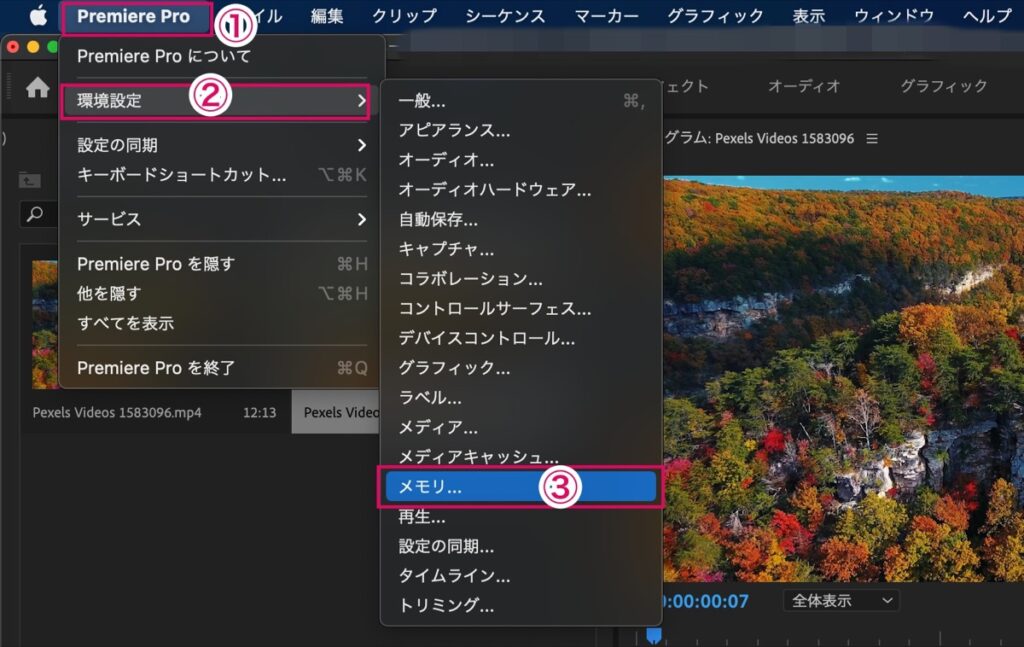1024x647 pixels.
Task: Select すべてを表示
Action: click(222, 323)
